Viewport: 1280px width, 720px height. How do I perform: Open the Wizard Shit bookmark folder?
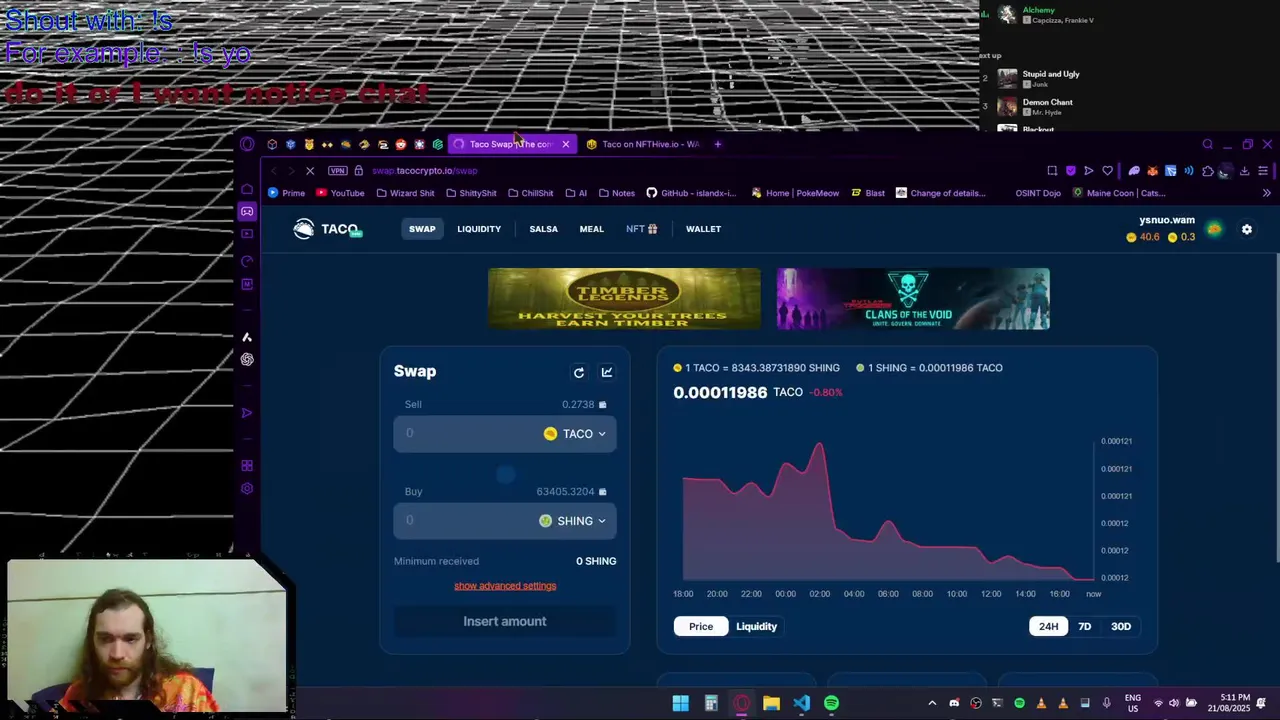[405, 193]
